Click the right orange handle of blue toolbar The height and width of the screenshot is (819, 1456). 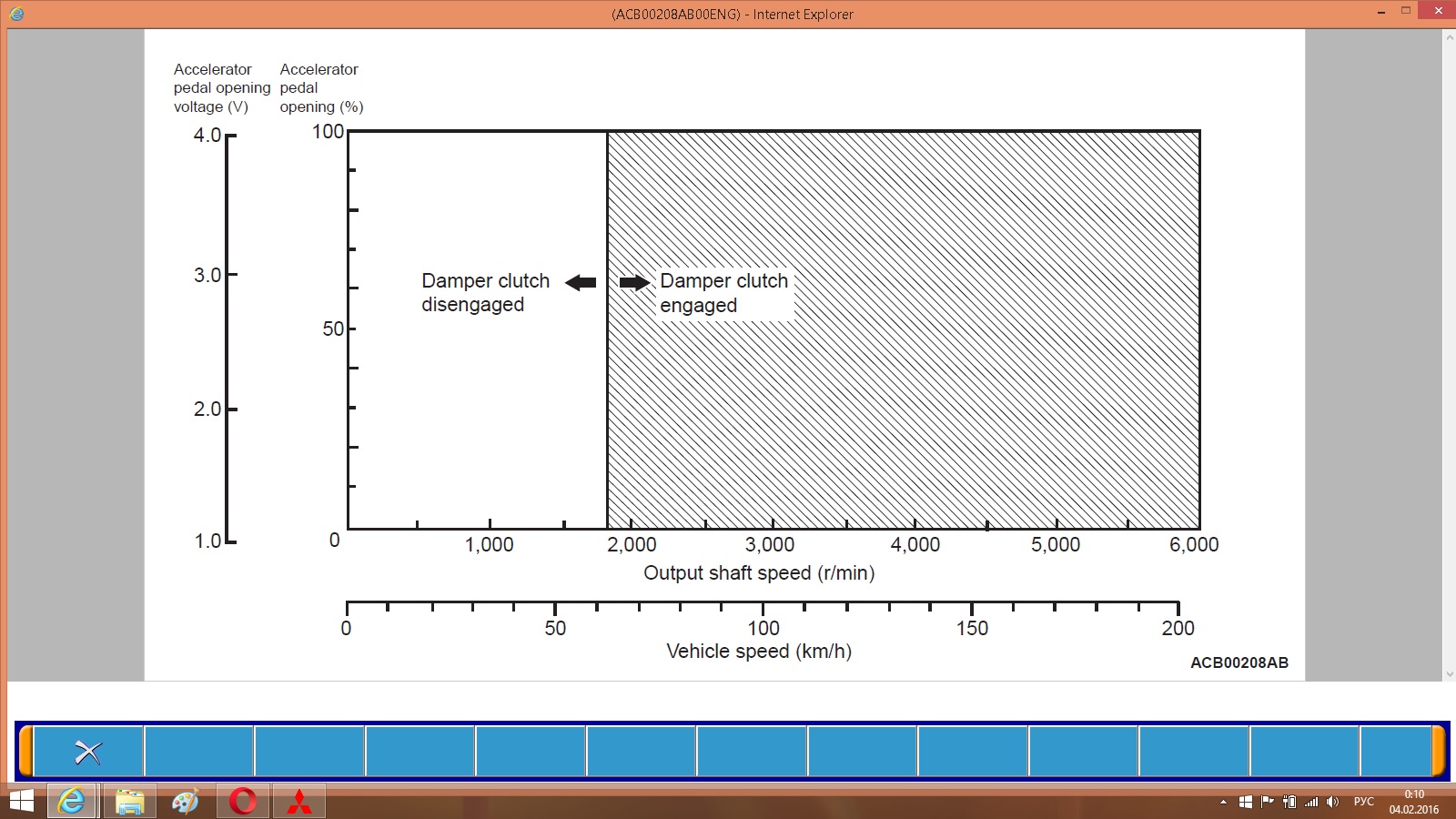(1439, 752)
